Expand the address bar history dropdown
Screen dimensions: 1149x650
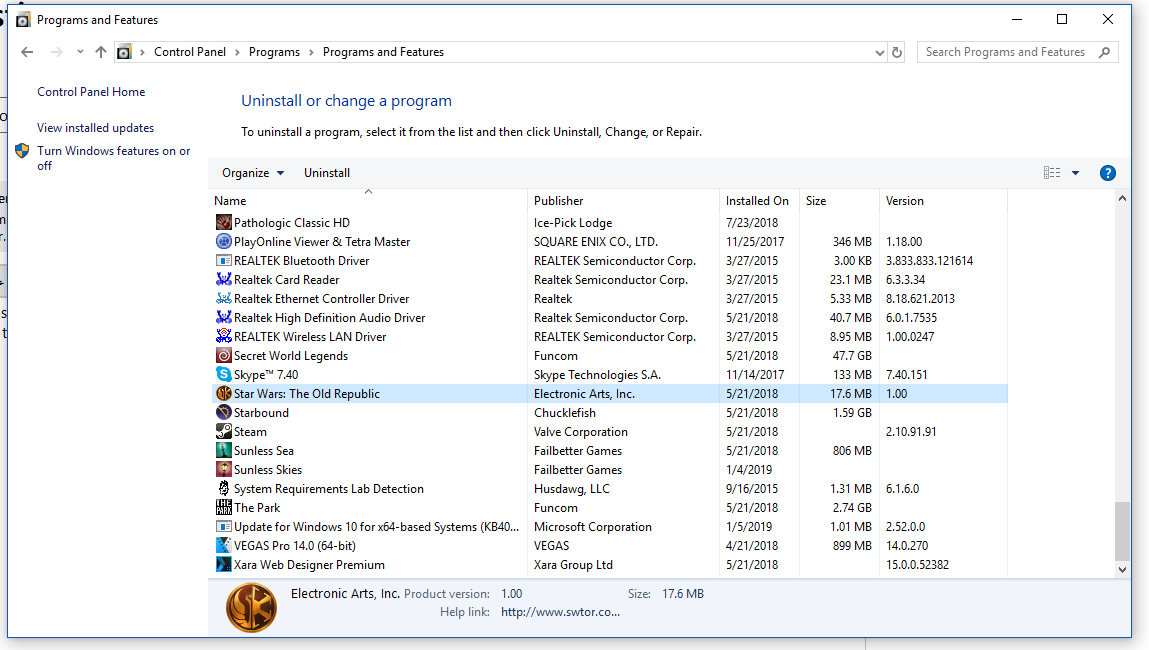879,53
